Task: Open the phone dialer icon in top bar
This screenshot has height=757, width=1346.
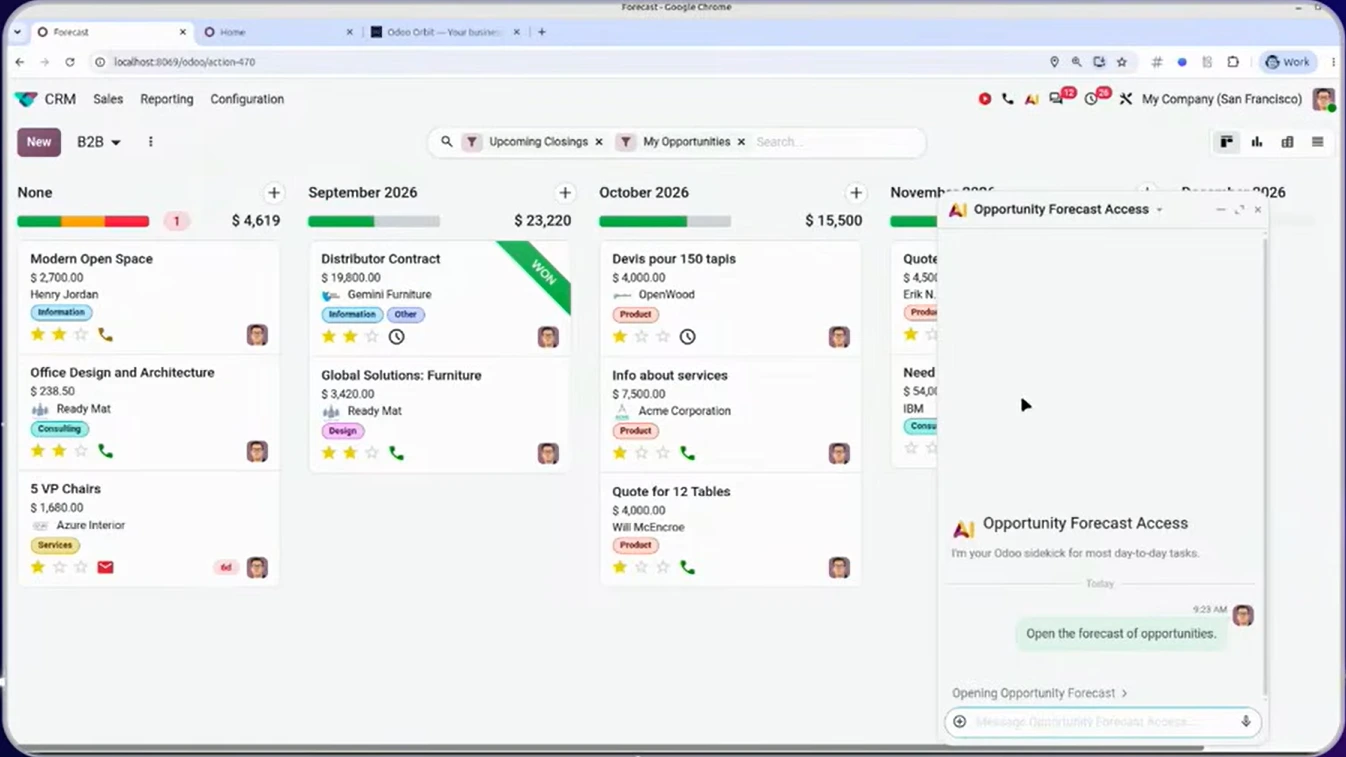Action: (x=1007, y=99)
